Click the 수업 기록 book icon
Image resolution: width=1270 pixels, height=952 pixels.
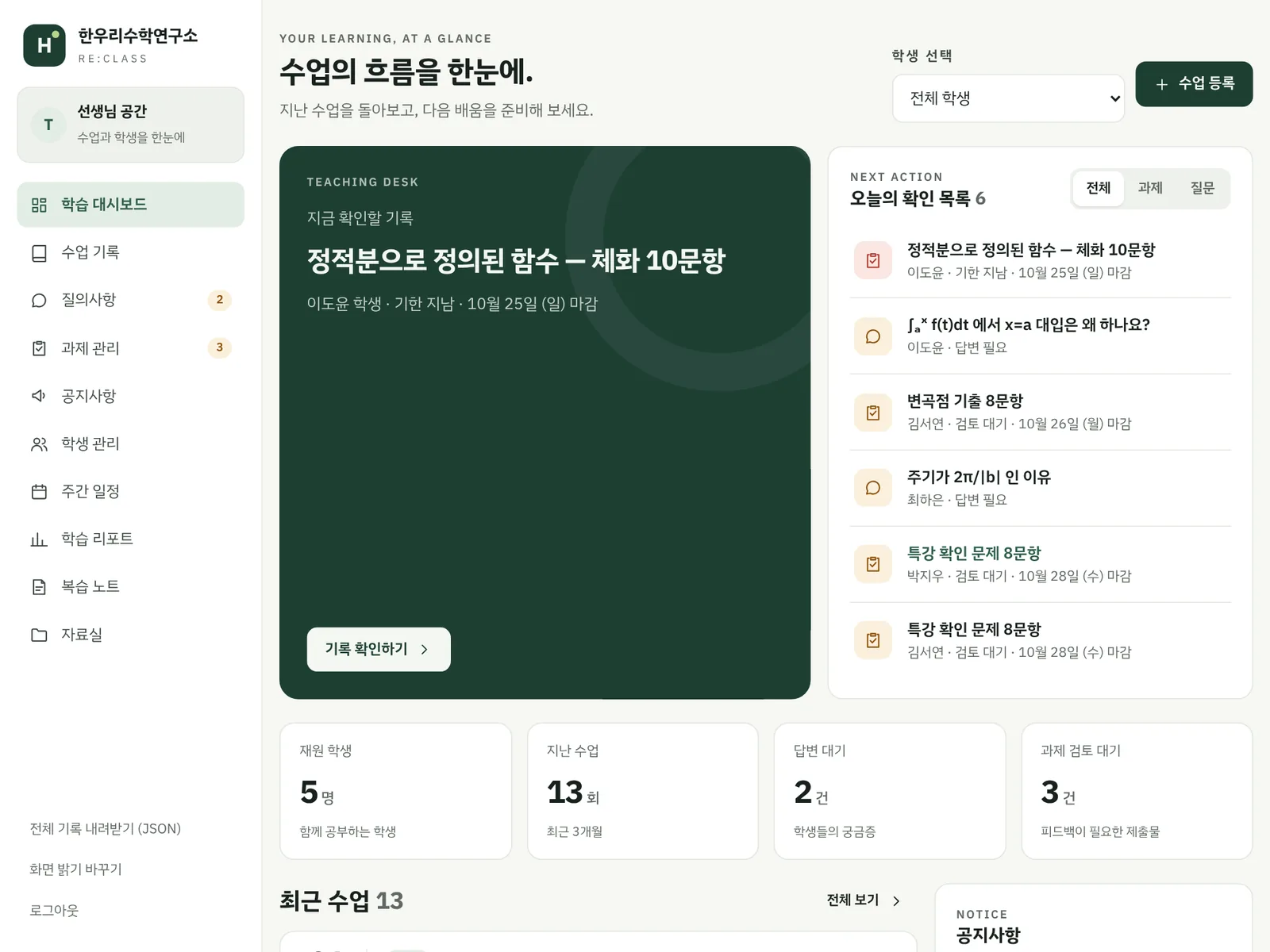[39, 253]
